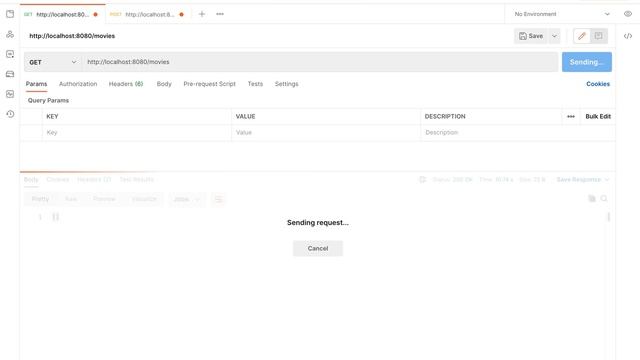This screenshot has height=360, width=640.
Task: Open the request Body tab
Action: pyautogui.click(x=164, y=84)
